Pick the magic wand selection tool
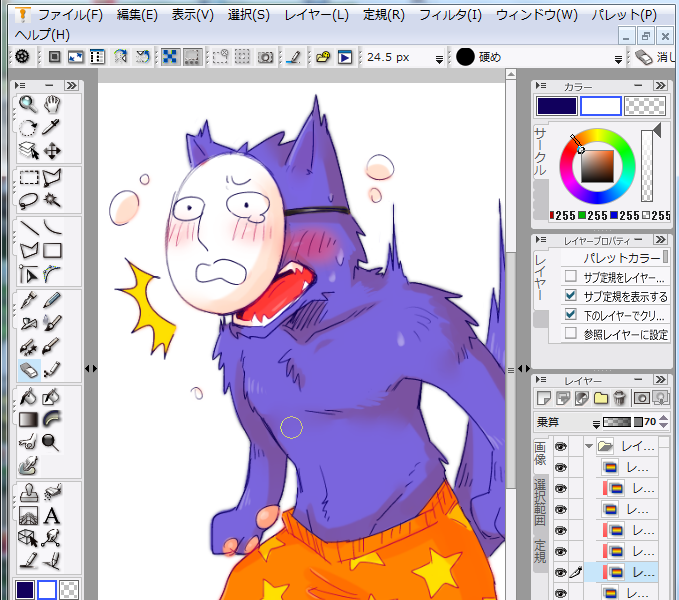Screen dimensions: 679x600 pyautogui.click(x=52, y=201)
